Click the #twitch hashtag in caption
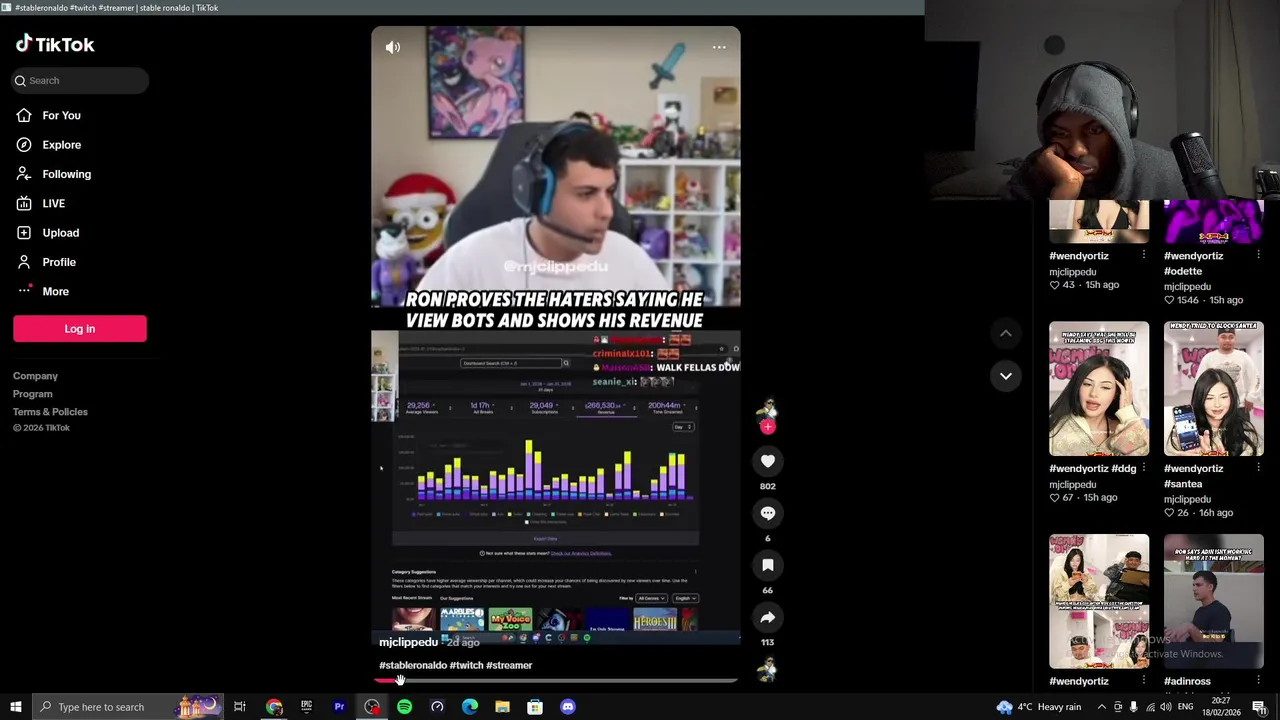Image resolution: width=1280 pixels, height=720 pixels. point(466,665)
